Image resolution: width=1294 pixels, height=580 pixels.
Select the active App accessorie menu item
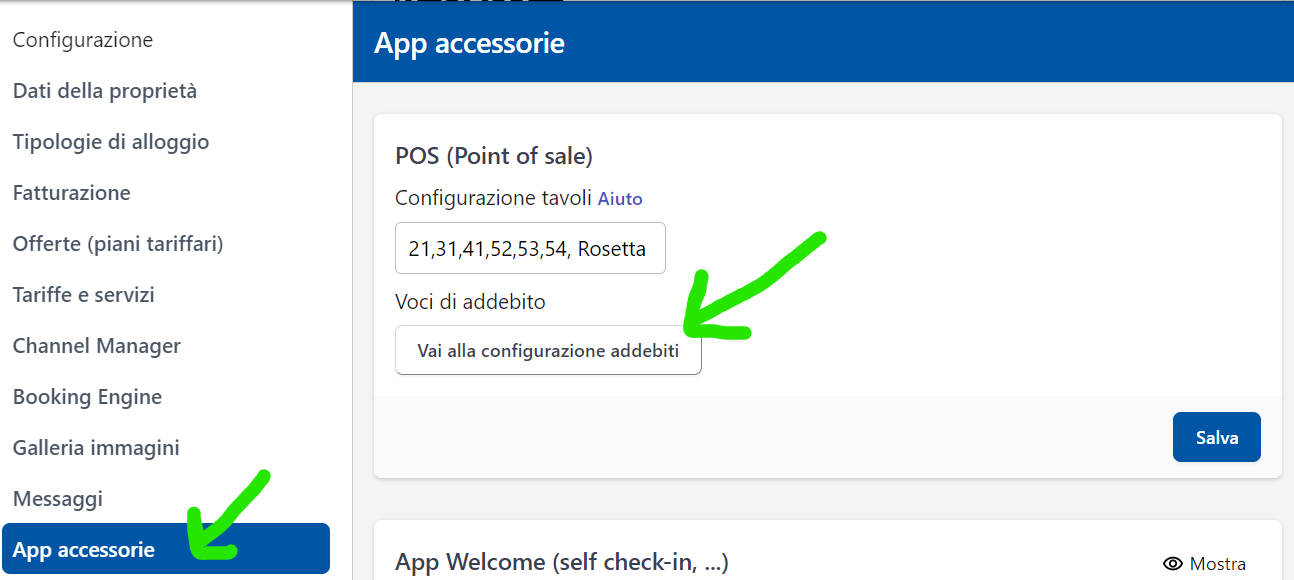click(84, 549)
